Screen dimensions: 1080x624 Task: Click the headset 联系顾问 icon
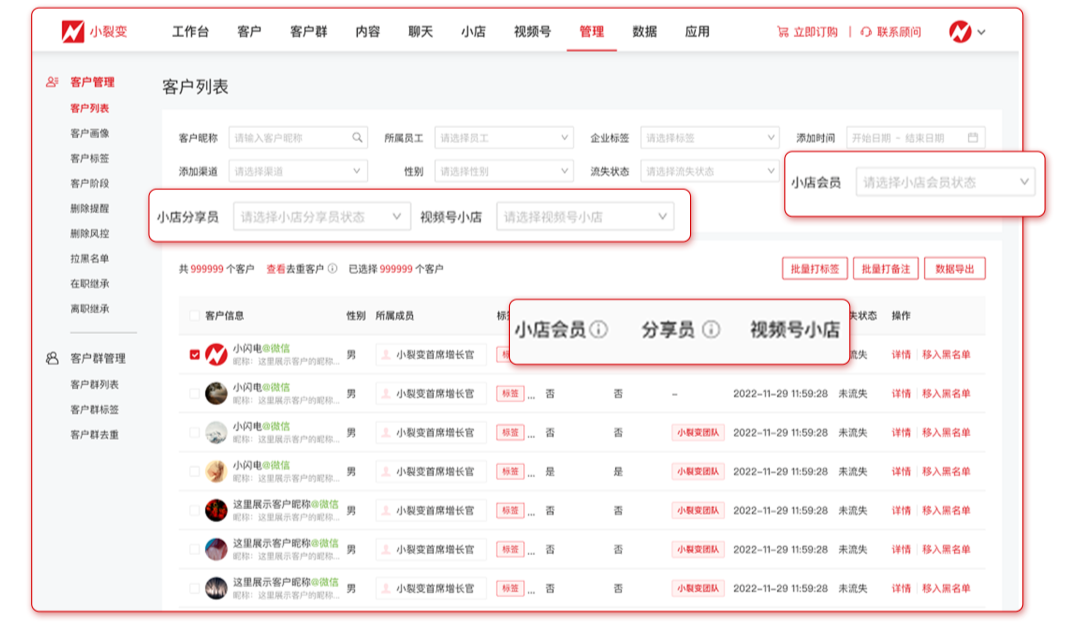(866, 32)
